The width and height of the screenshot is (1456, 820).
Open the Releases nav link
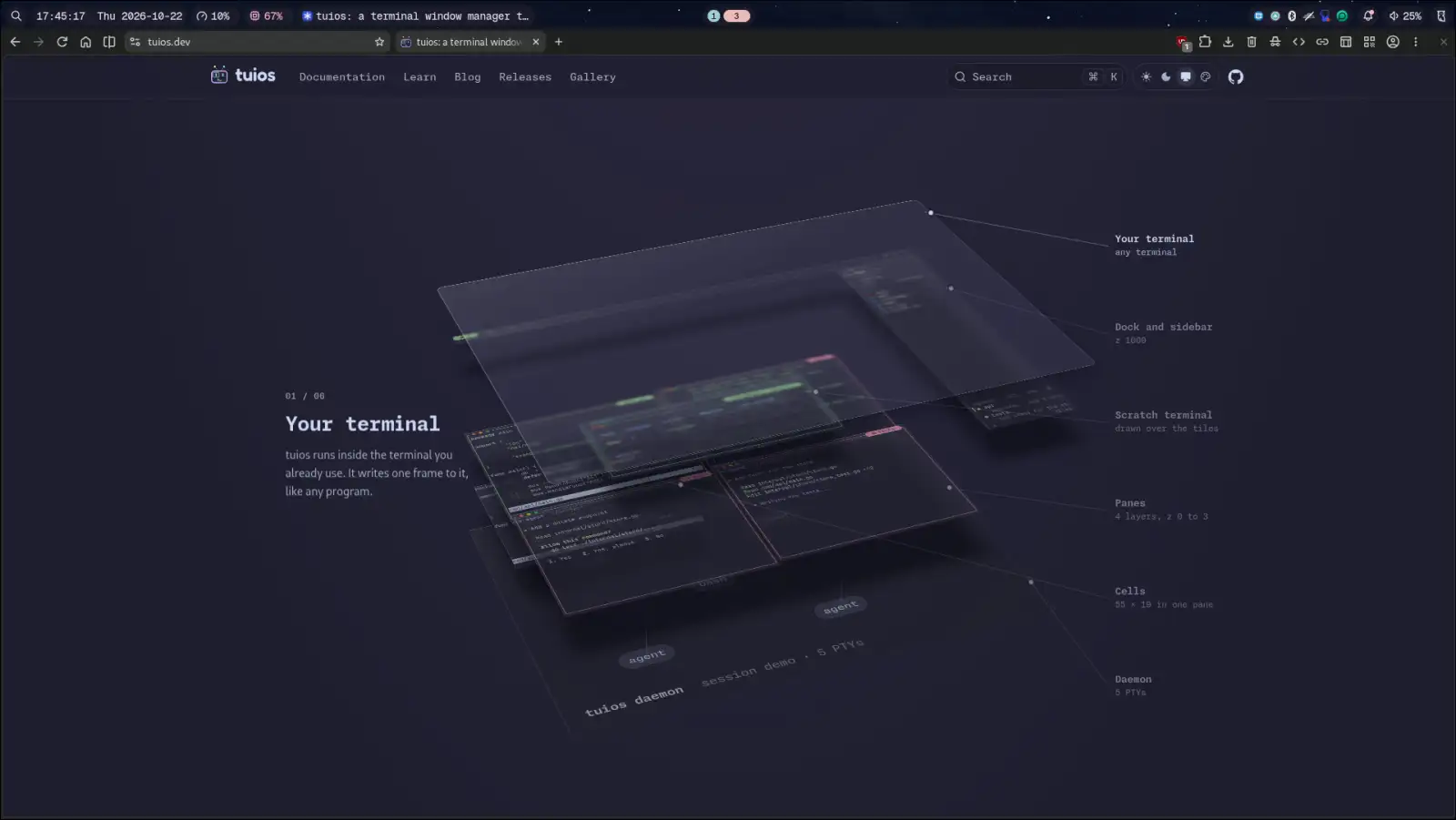pos(525,77)
